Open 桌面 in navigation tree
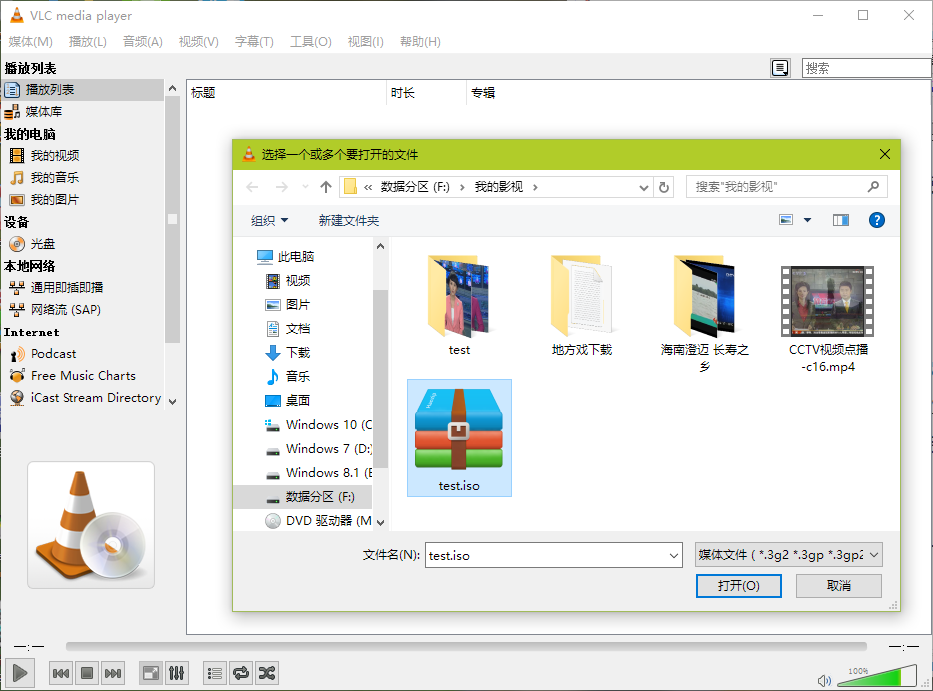 287,401
